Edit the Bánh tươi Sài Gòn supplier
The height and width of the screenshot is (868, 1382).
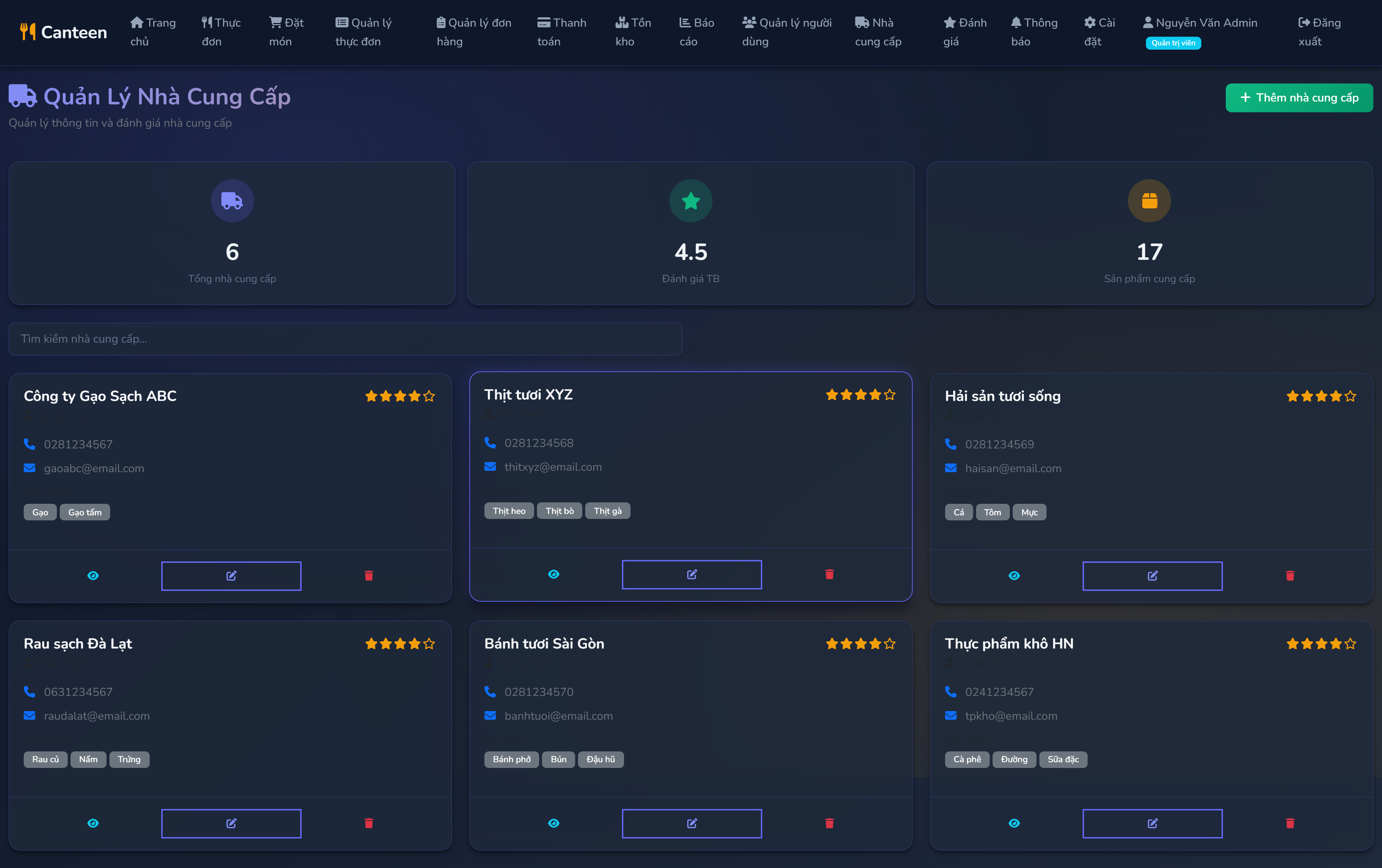coord(692,823)
